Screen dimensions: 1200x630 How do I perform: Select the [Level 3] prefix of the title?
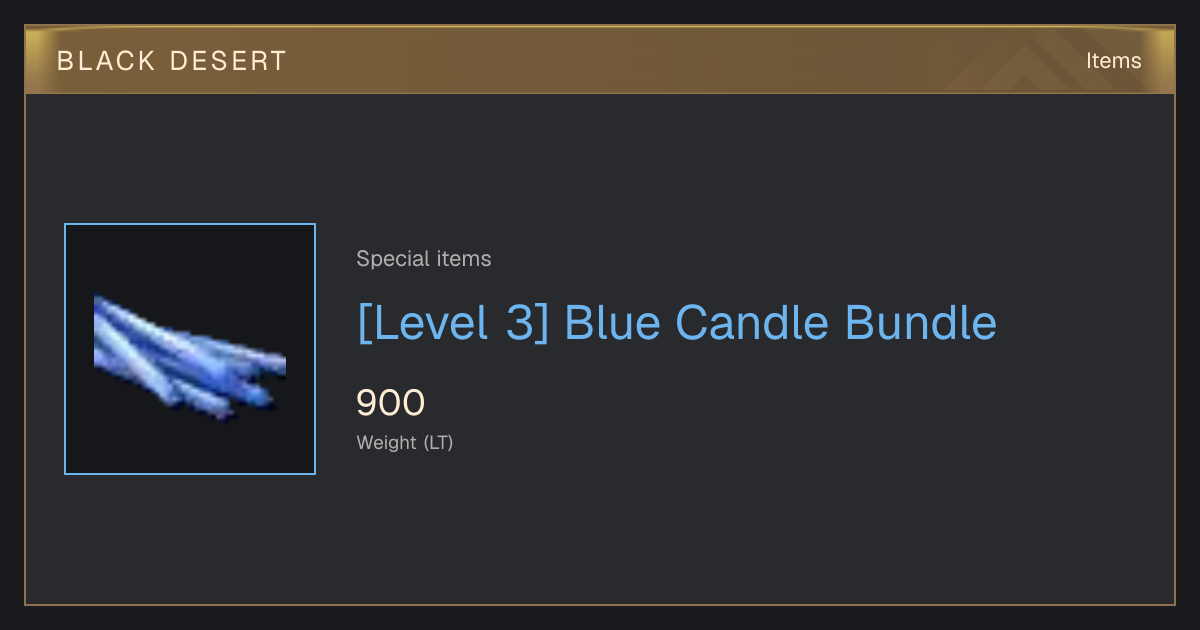point(453,323)
